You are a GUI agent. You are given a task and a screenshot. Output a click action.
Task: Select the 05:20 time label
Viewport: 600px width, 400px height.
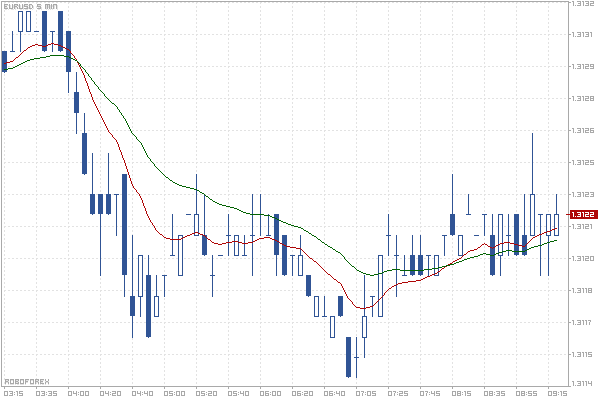tap(206, 393)
